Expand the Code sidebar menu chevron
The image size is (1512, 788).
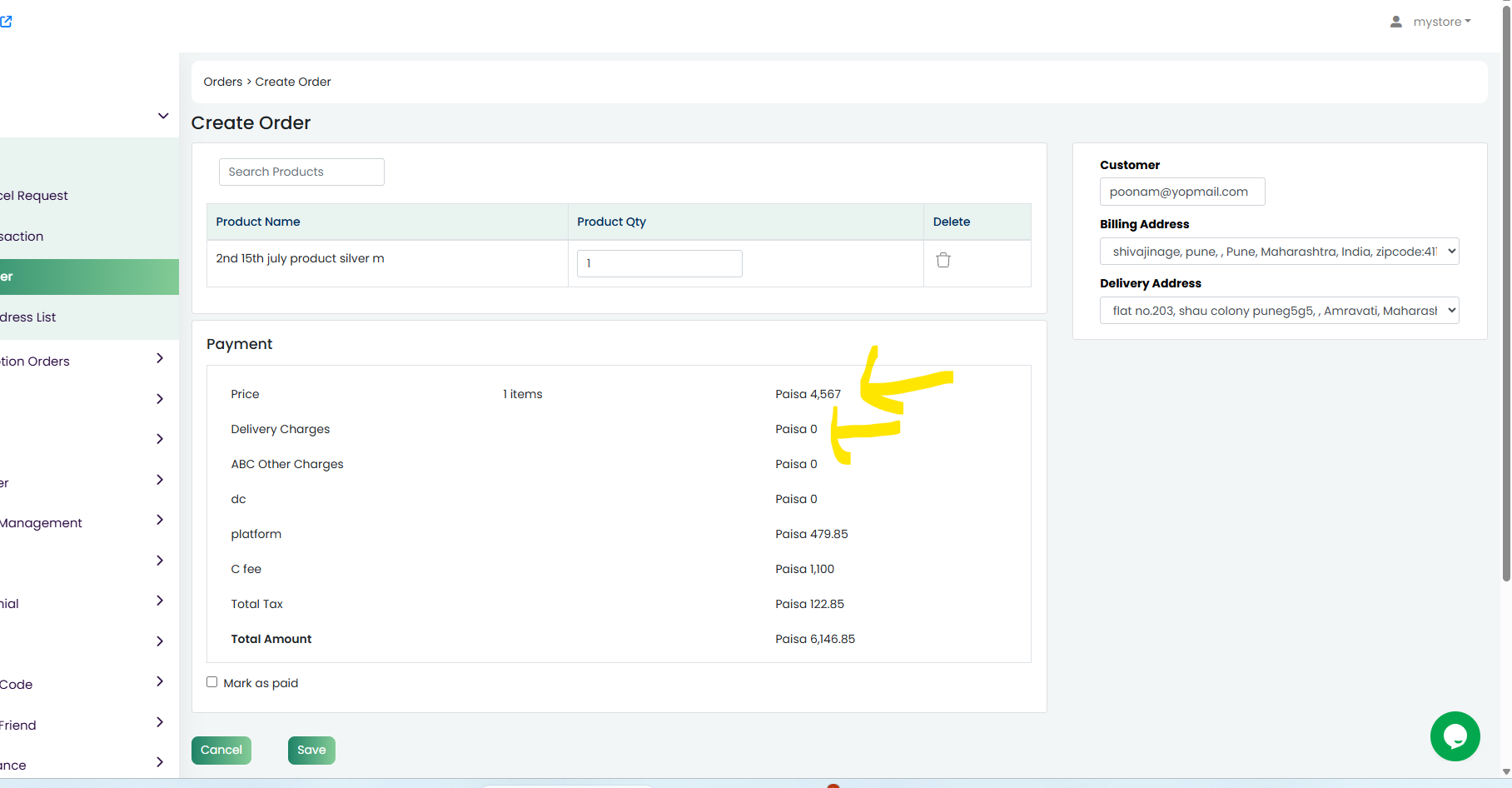tap(160, 681)
